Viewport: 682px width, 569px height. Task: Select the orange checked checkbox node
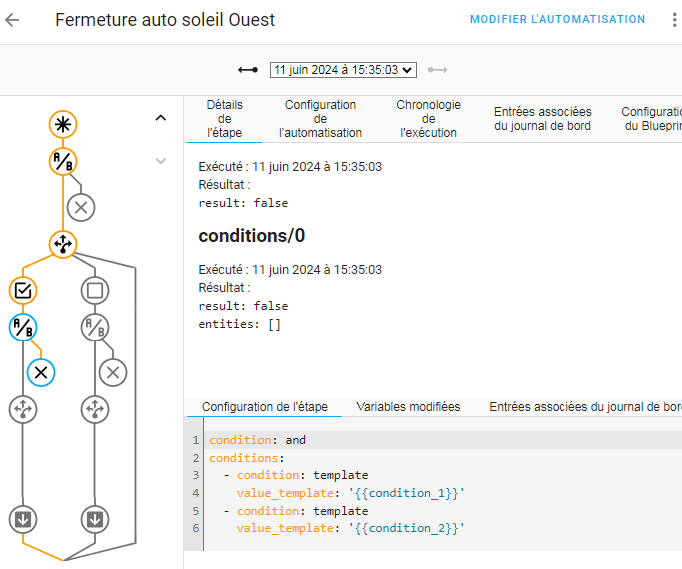[23, 290]
